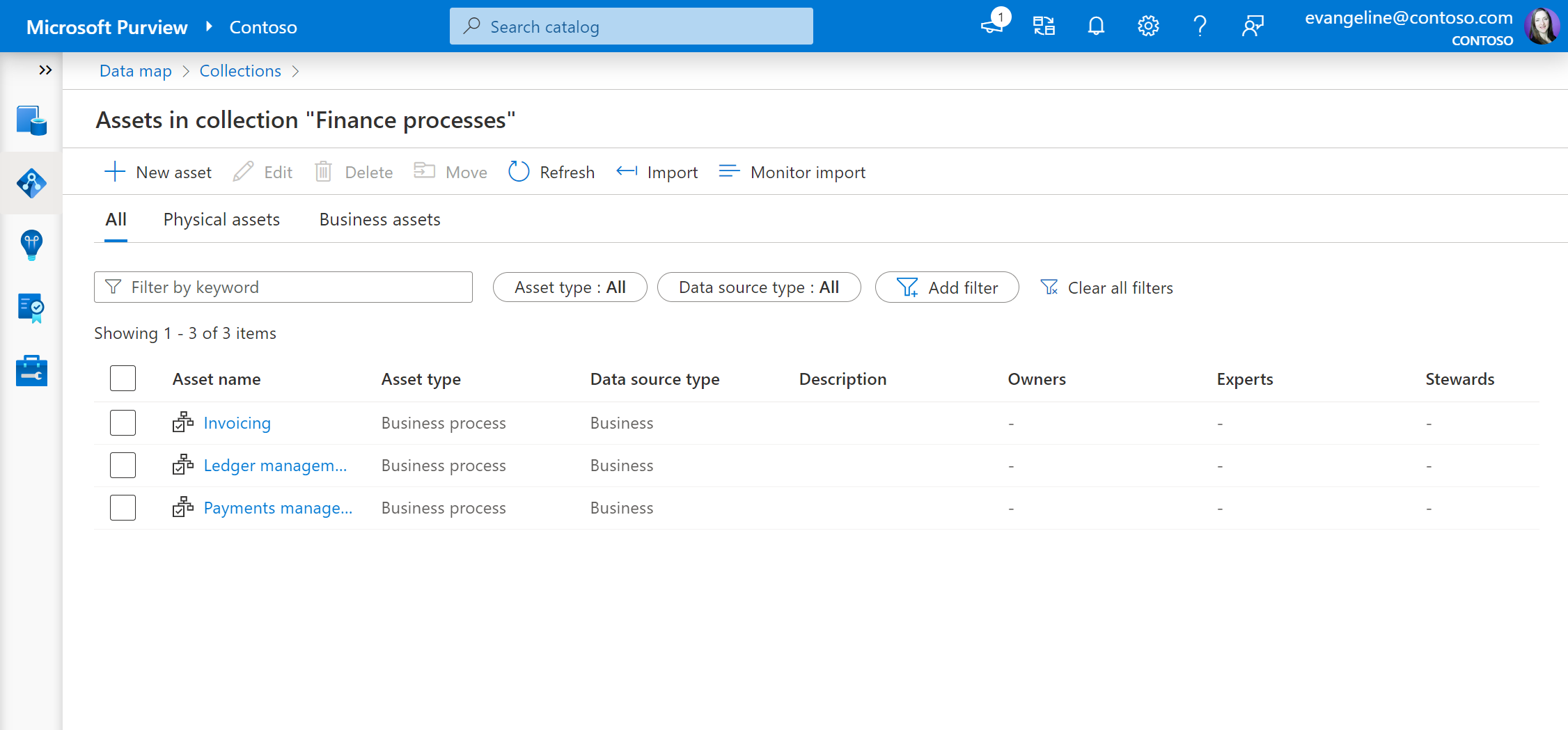
Task: Expand the left navigation pane chevrons
Action: click(45, 70)
